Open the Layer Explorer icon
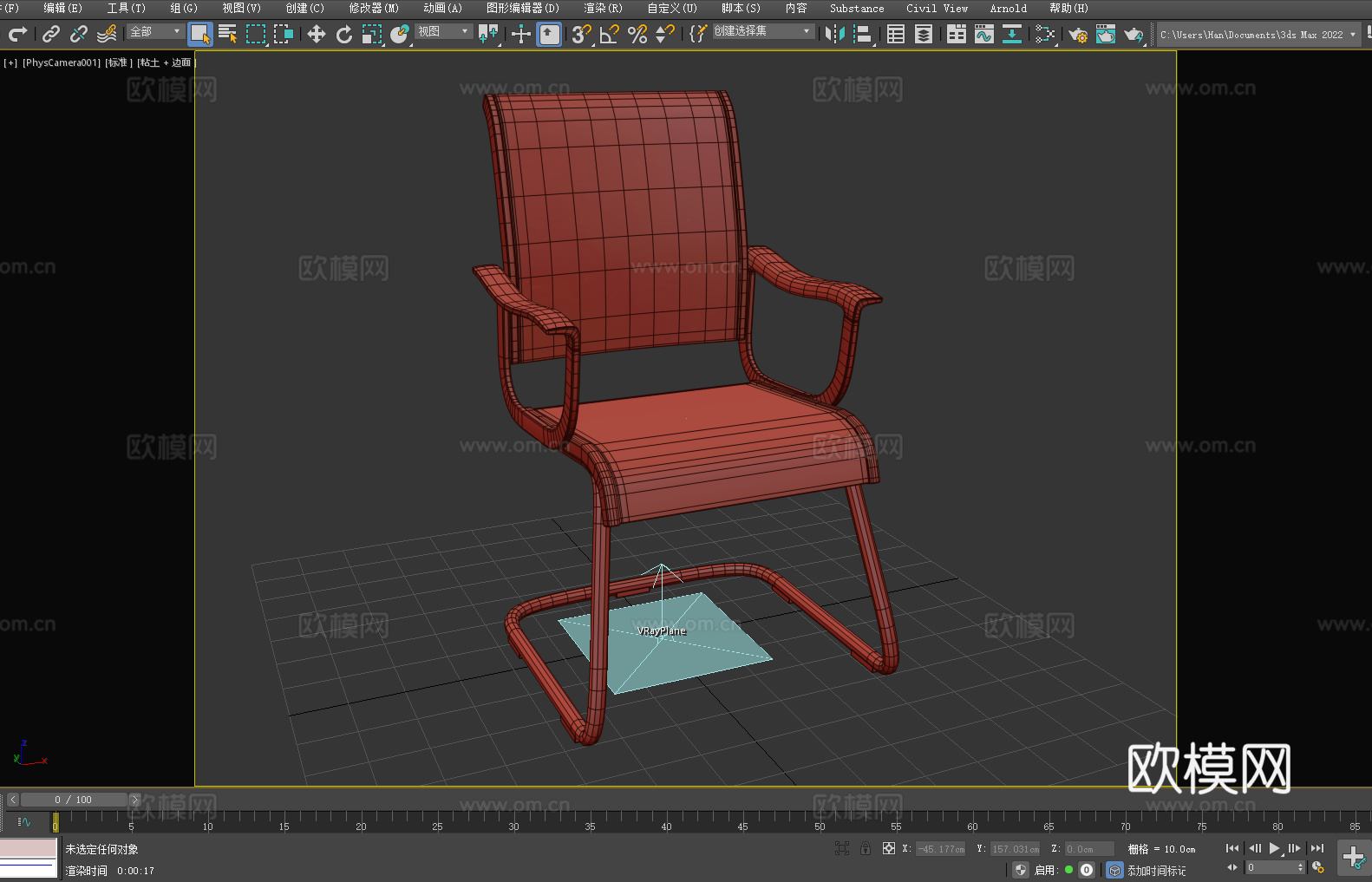This screenshot has height=882, width=1372. 924,34
